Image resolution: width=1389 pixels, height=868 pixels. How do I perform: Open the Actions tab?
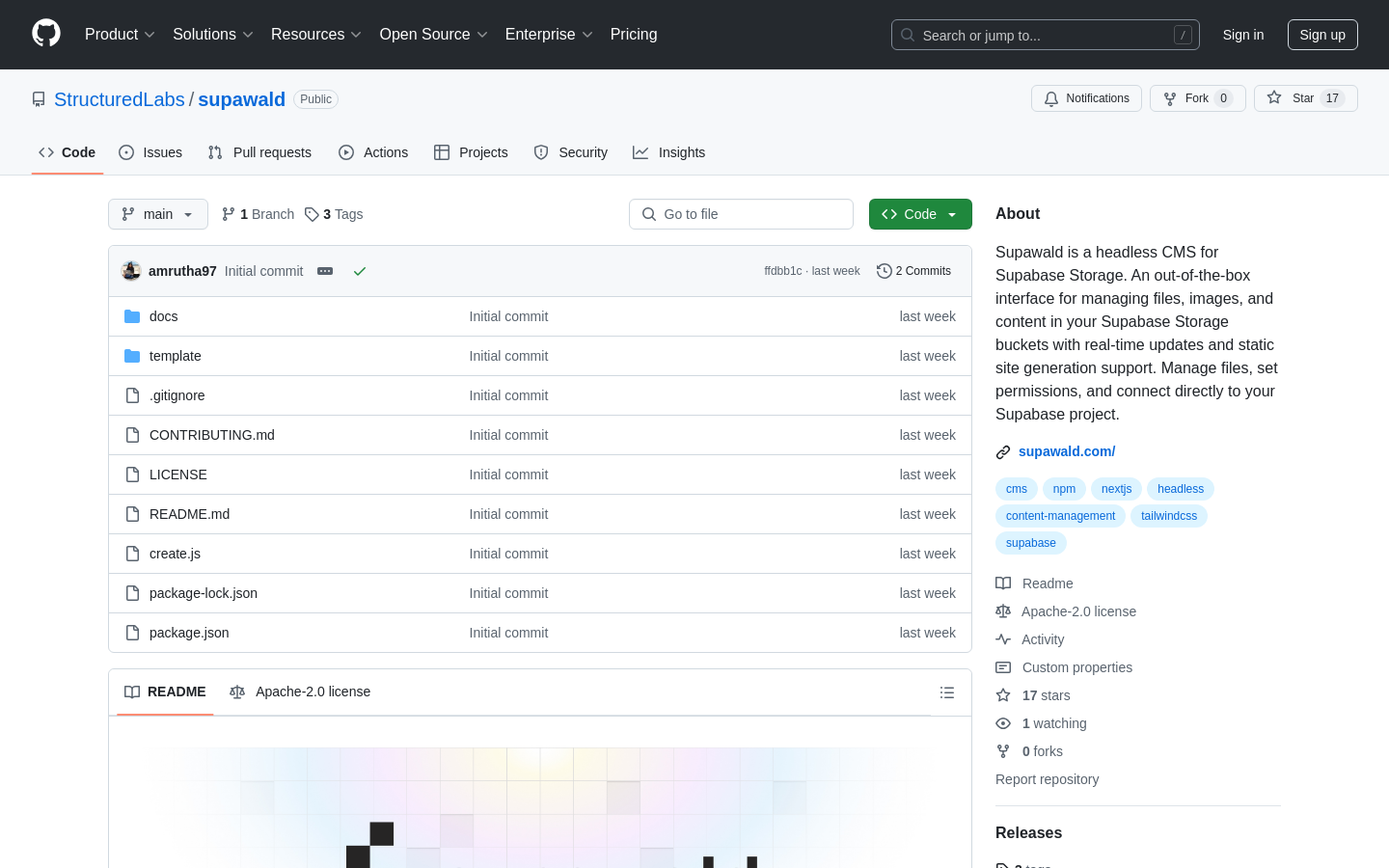point(373,152)
